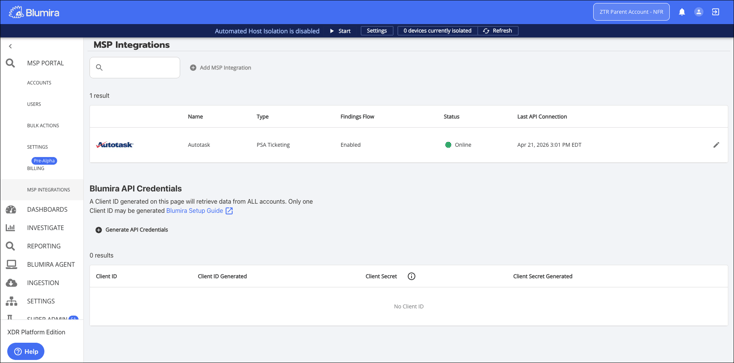Click the Ingestion cloud icon
The image size is (734, 363).
[x=11, y=282]
